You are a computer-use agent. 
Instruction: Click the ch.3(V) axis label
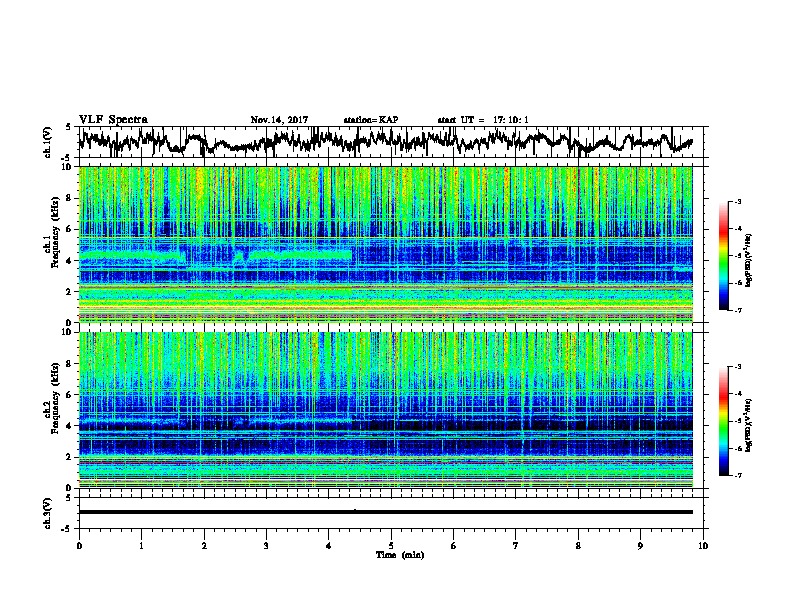[x=47, y=513]
